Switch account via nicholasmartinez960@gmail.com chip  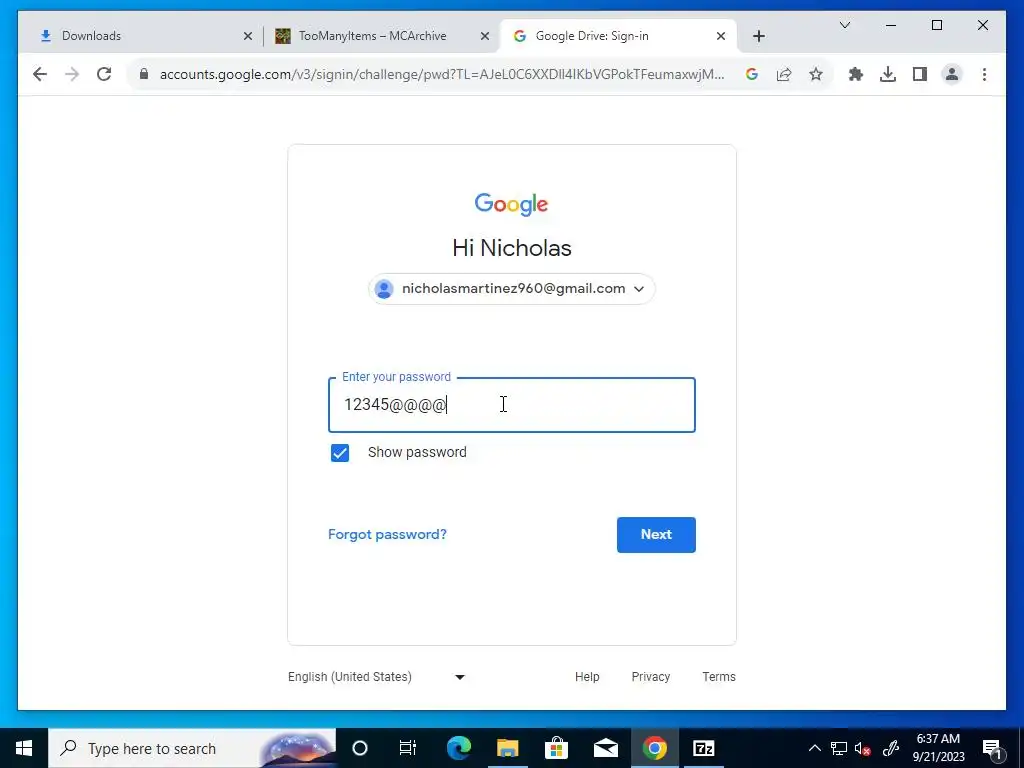(x=511, y=289)
